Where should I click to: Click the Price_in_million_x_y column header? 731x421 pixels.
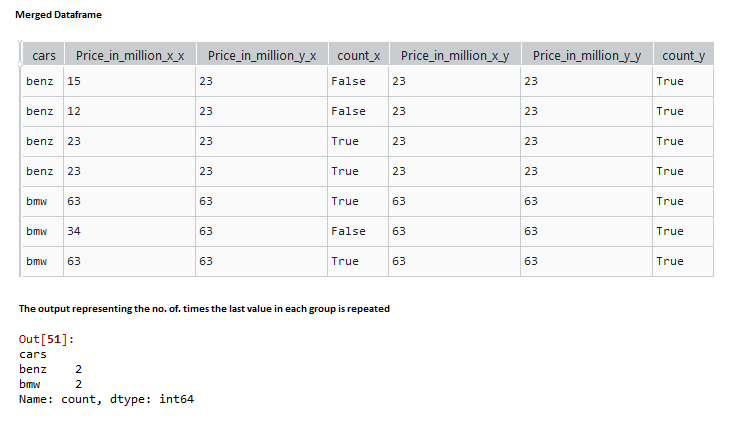tap(454, 55)
